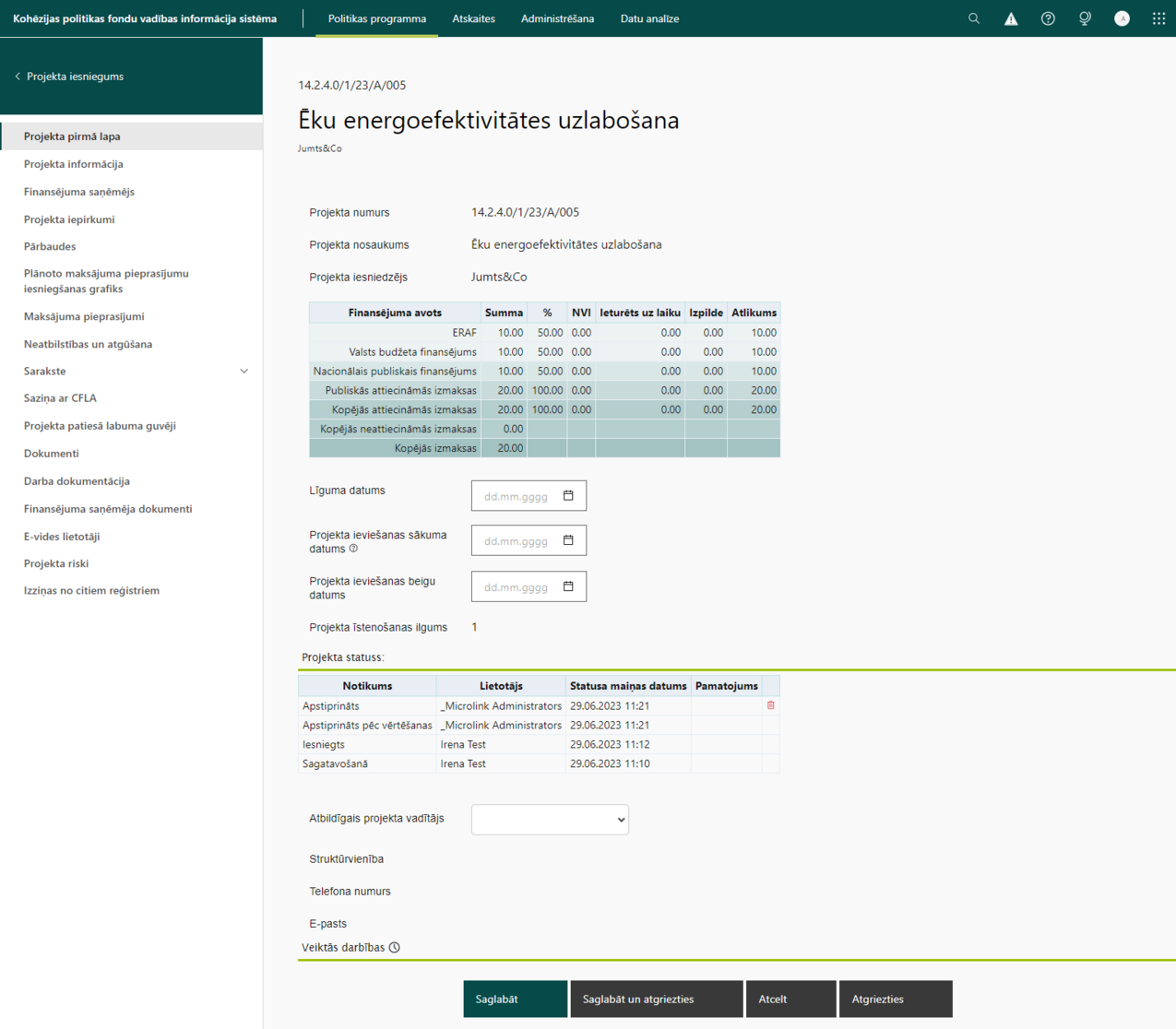Switch to the Atskaites menu tab
The width and height of the screenshot is (1176, 1029).
473,18
